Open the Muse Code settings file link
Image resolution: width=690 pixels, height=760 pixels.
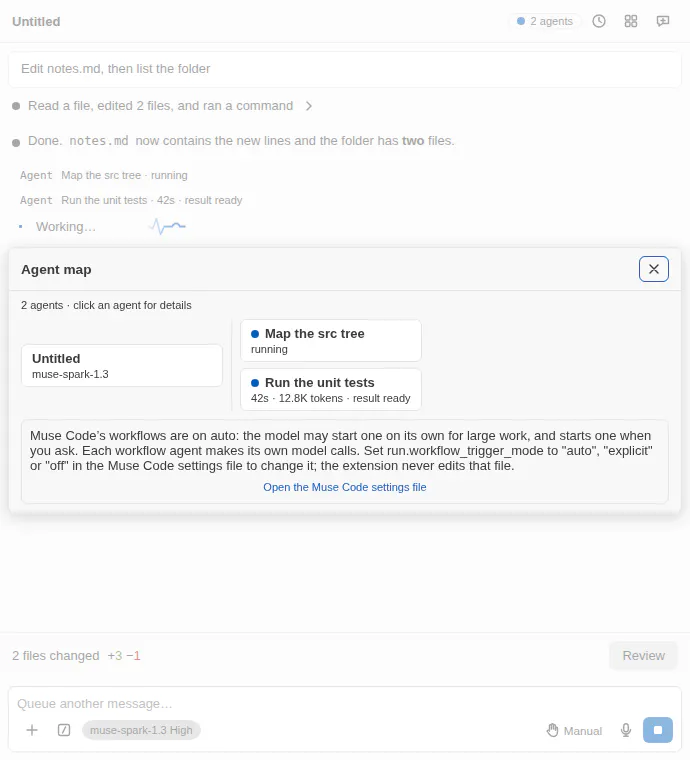coord(345,487)
